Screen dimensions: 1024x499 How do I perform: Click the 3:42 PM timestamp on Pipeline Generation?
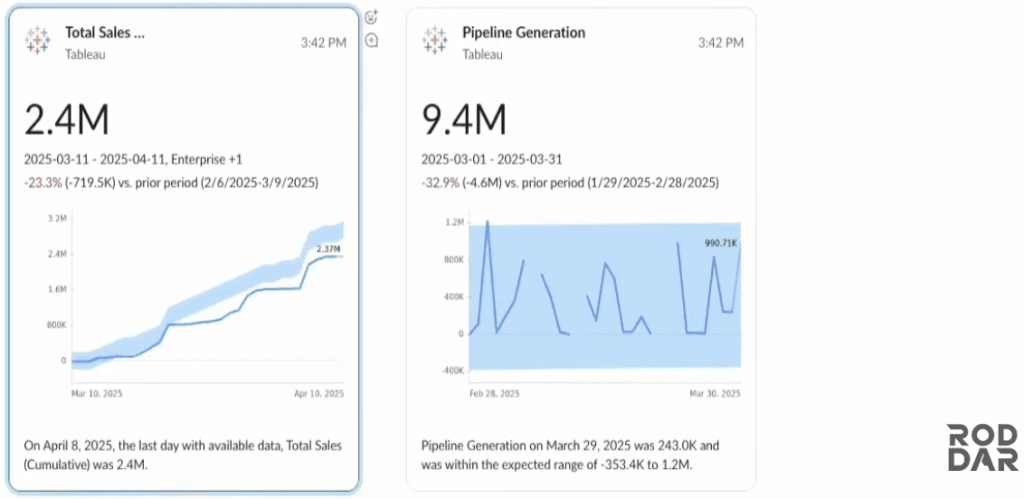722,43
